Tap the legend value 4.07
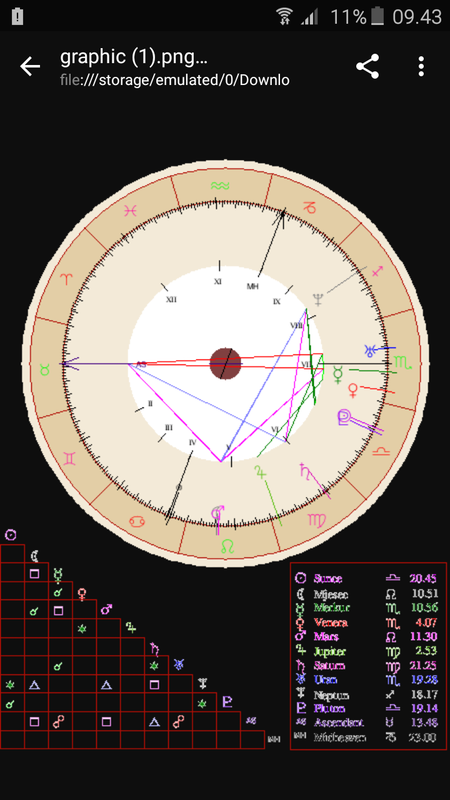This screenshot has height=800, width=450. click(x=427, y=622)
